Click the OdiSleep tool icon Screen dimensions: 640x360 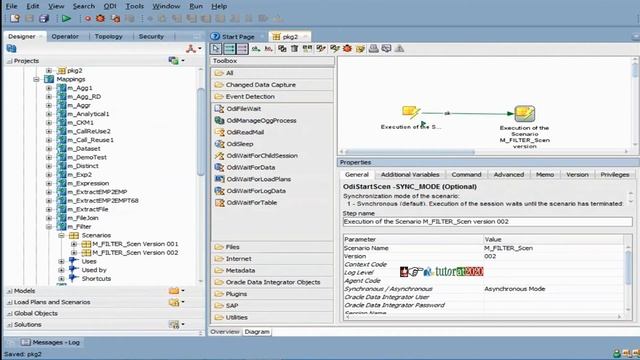pos(219,144)
